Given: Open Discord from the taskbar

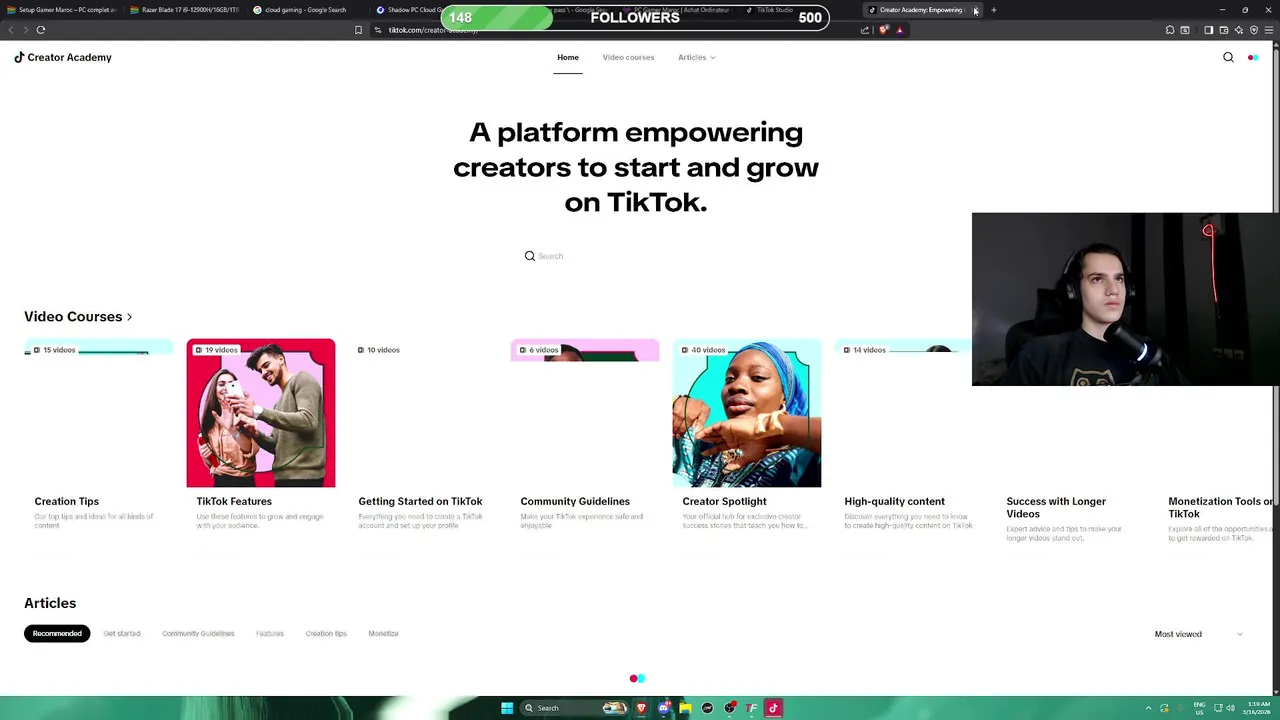Looking at the screenshot, I should (x=663, y=708).
